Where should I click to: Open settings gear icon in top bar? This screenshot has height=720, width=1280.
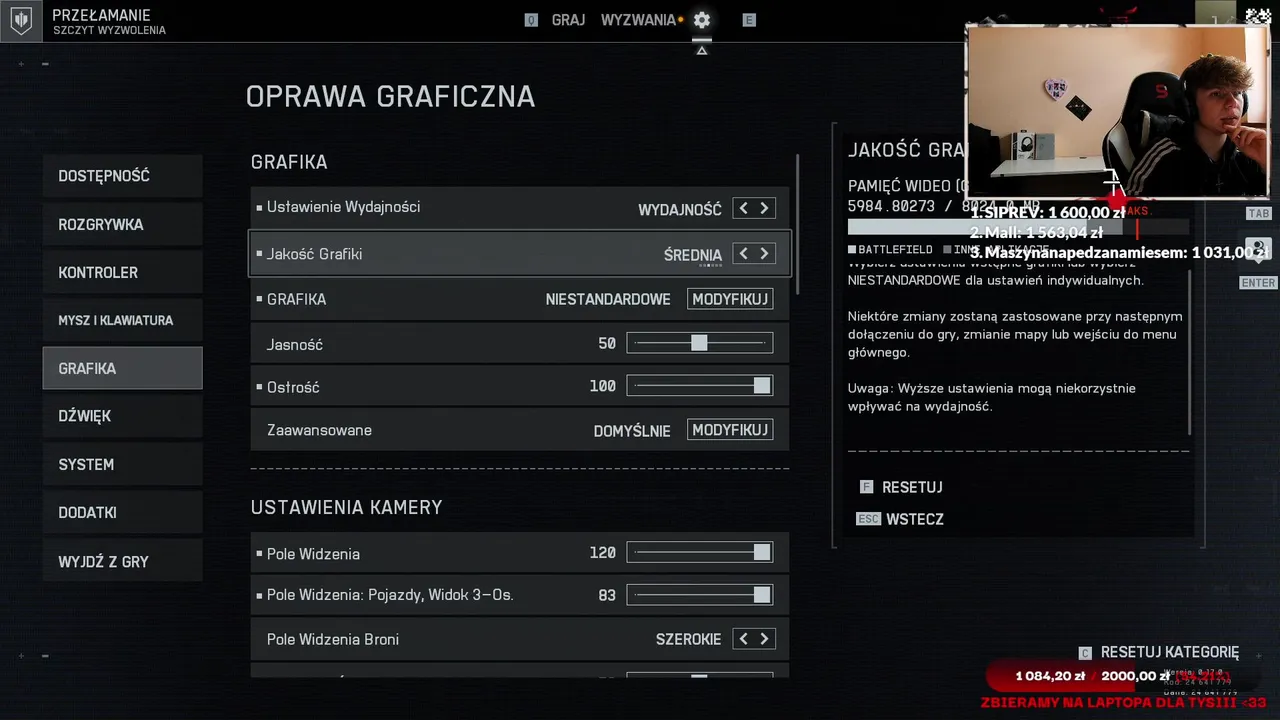pyautogui.click(x=702, y=20)
